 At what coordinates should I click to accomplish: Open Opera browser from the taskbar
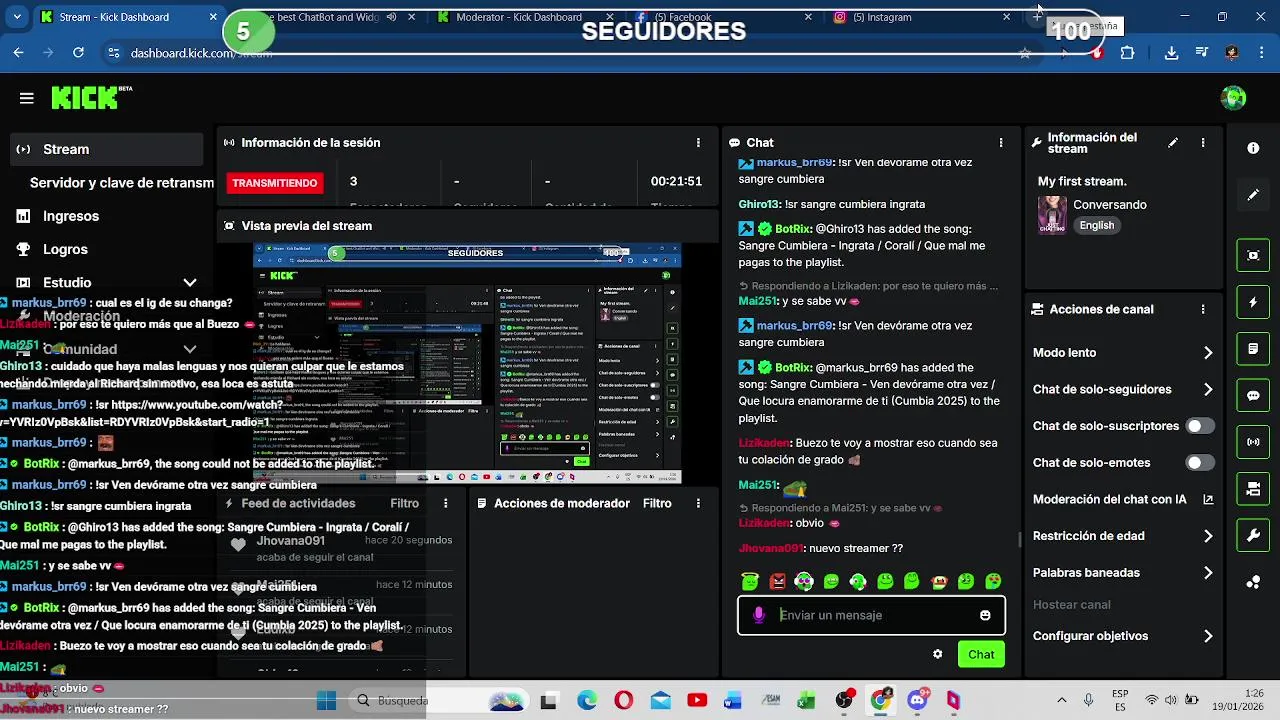(x=623, y=701)
